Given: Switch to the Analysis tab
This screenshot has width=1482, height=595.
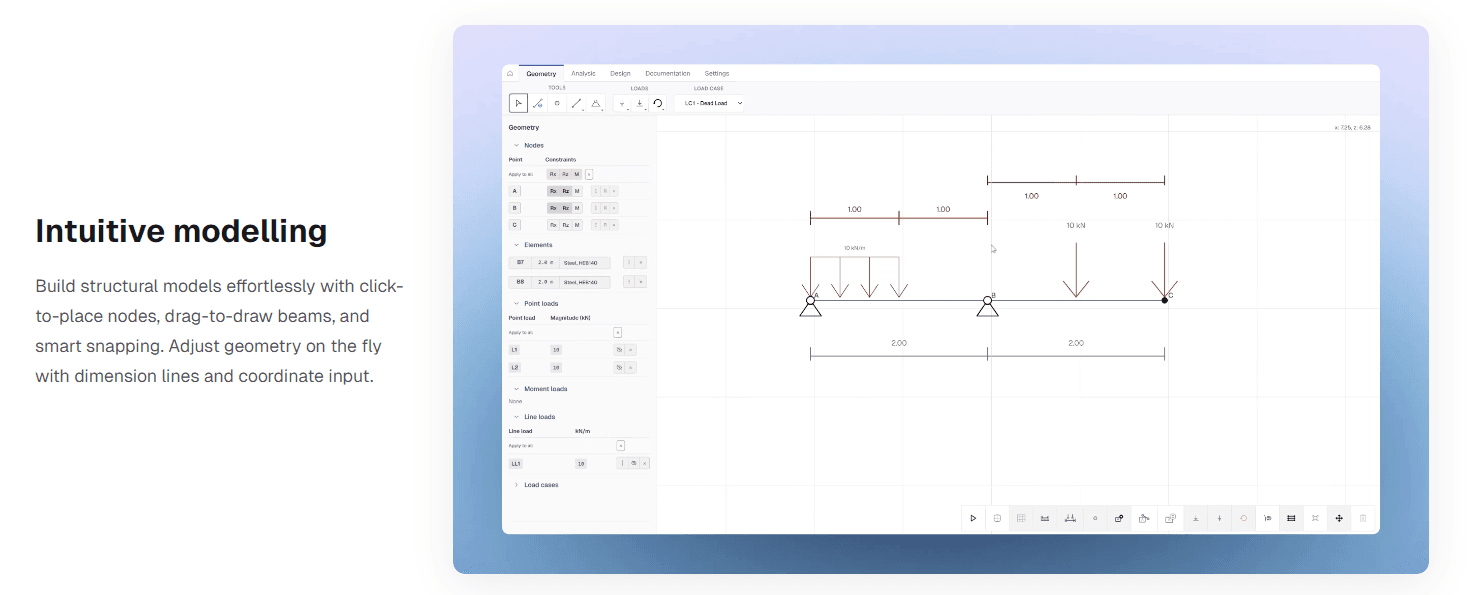Looking at the screenshot, I should [x=583, y=73].
